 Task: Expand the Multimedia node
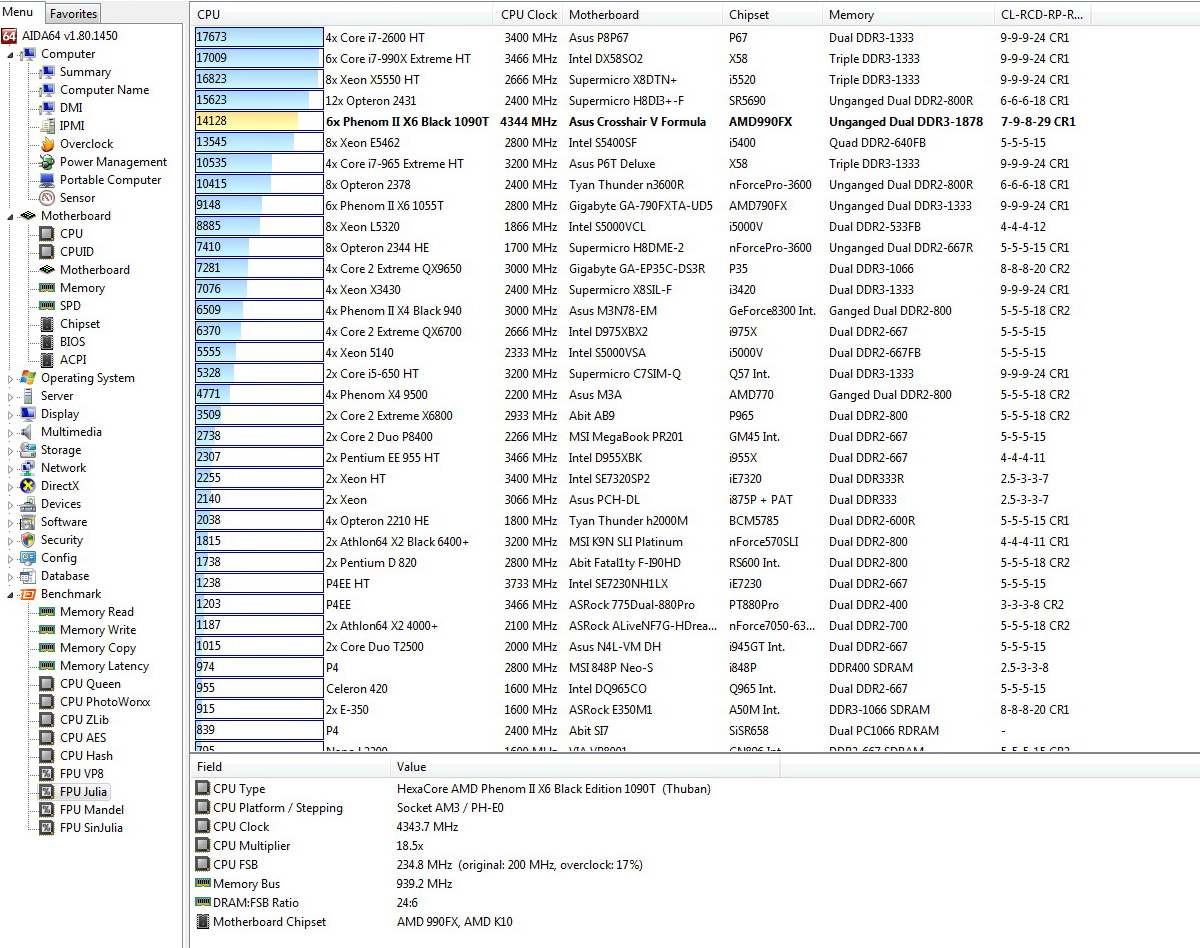click(x=12, y=432)
